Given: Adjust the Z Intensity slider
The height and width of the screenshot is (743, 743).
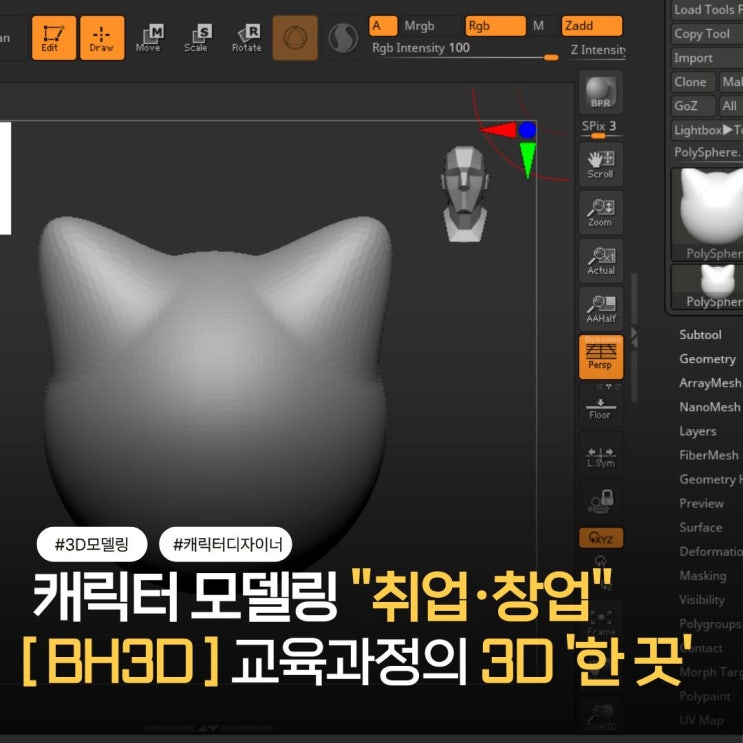Looking at the screenshot, I should [x=598, y=51].
